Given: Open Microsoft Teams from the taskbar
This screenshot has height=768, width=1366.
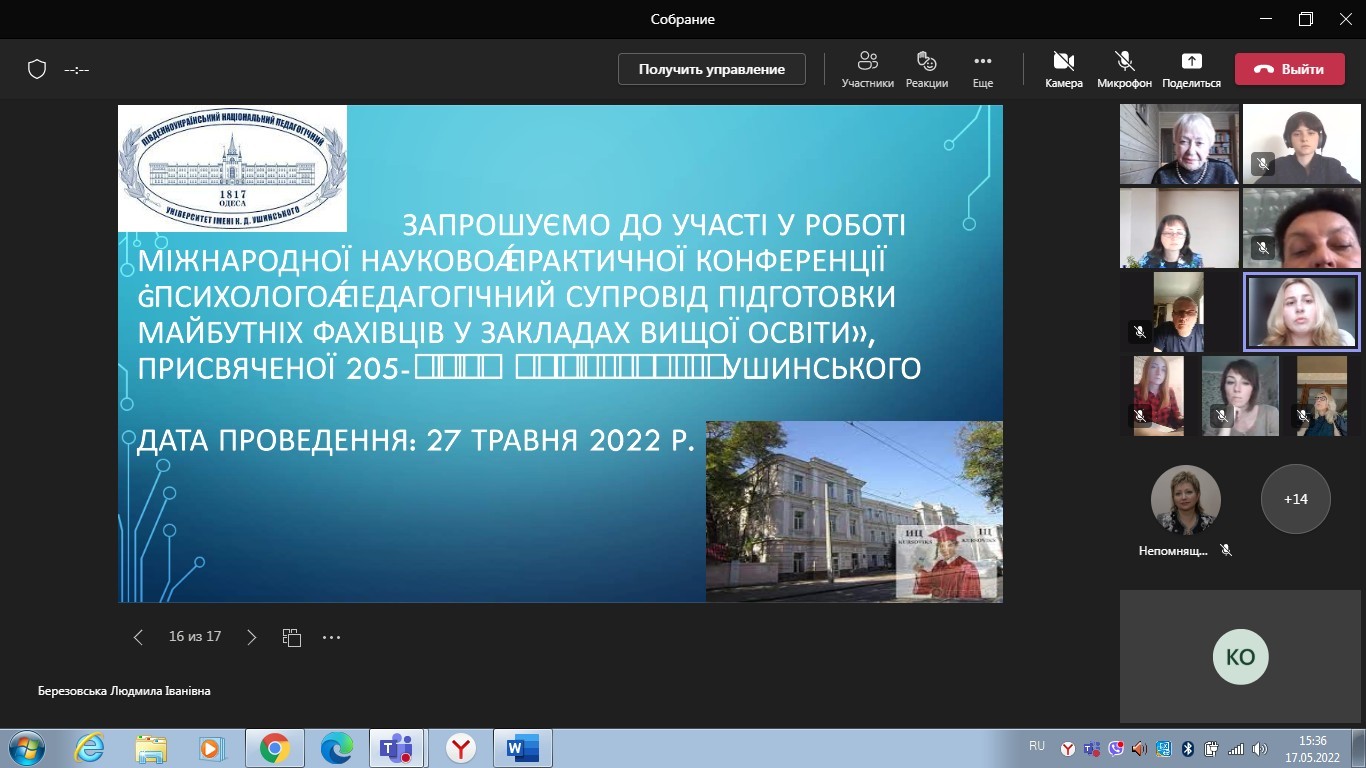Looking at the screenshot, I should (397, 748).
